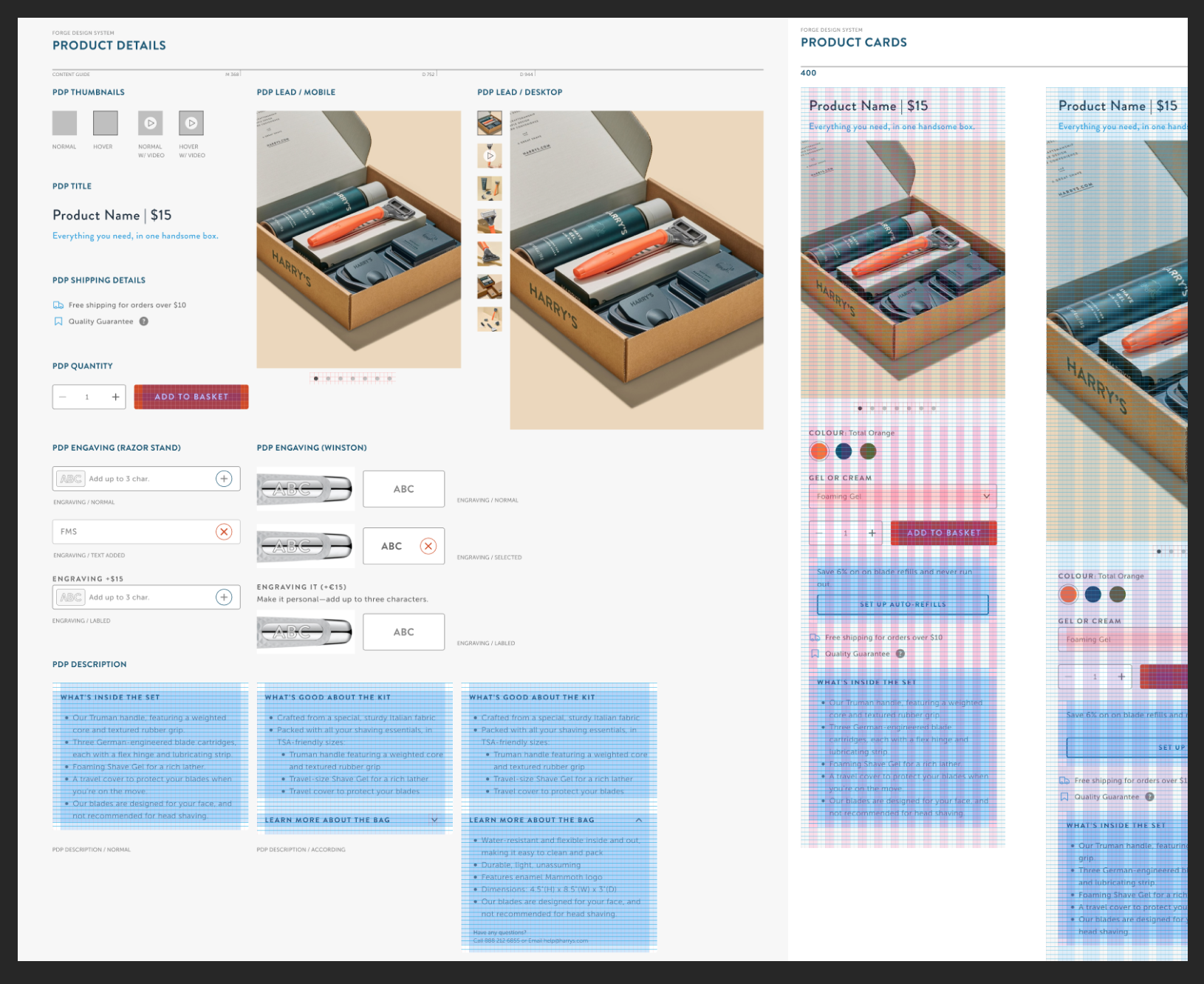This screenshot has height=984, width=1204.
Task: Click the expanded LEARN MORE ABOUT THE BAG heading
Action: point(532,820)
